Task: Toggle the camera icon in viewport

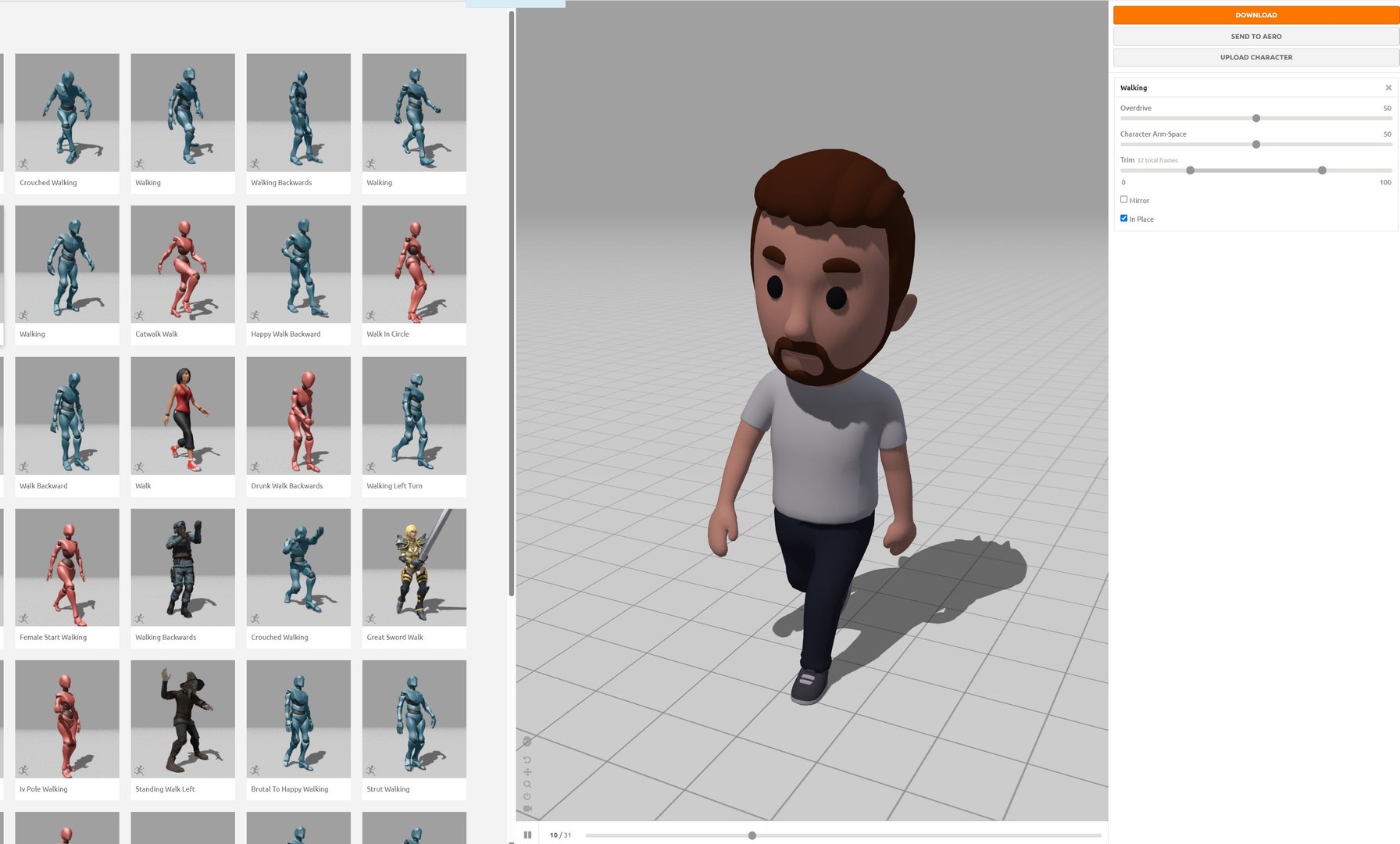Action: [x=527, y=808]
